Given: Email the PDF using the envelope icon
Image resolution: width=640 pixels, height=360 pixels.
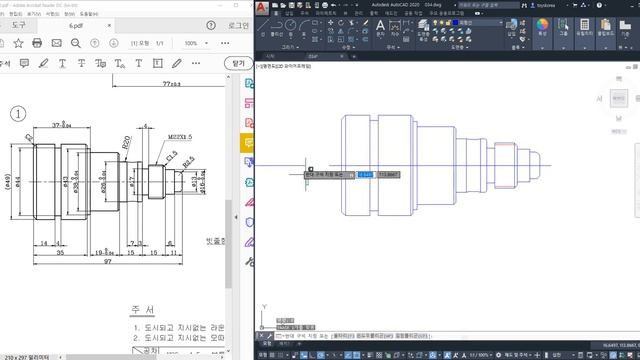Looking at the screenshot, I should (57, 43).
